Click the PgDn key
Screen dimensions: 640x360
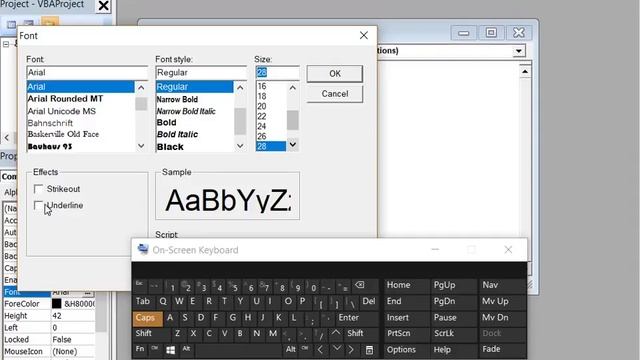pyautogui.click(x=444, y=301)
